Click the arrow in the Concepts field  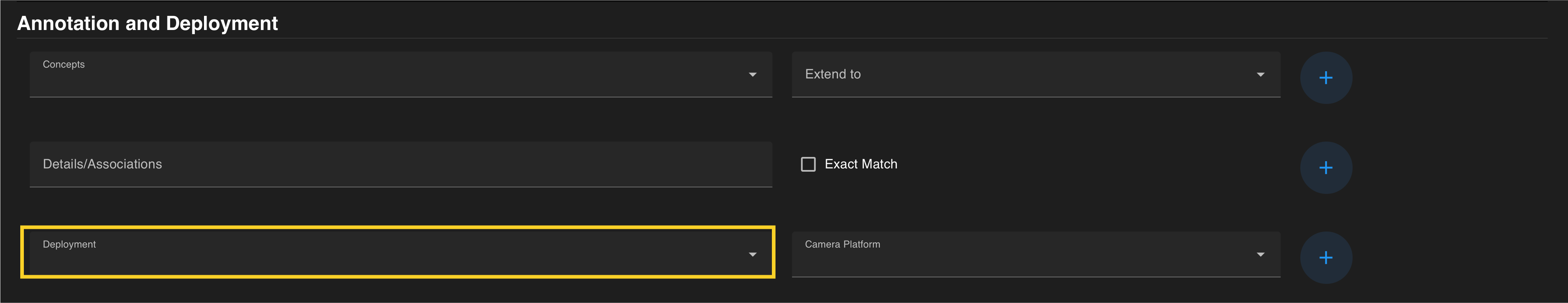pos(752,74)
